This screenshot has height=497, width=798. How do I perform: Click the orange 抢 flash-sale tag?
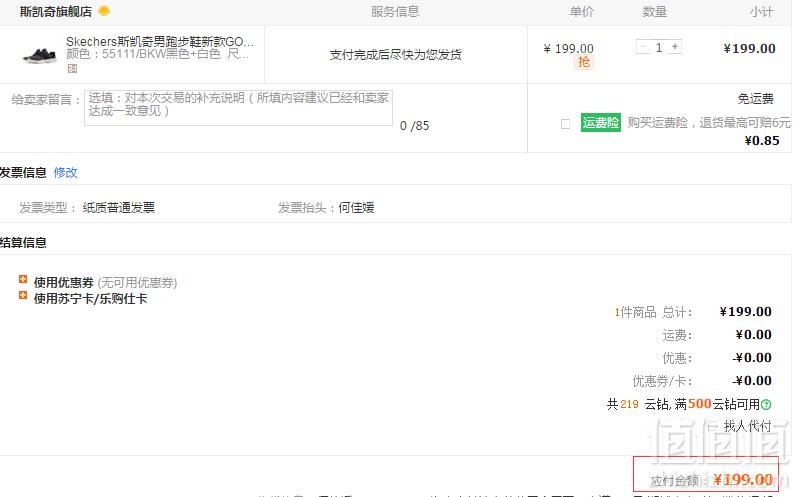click(584, 62)
